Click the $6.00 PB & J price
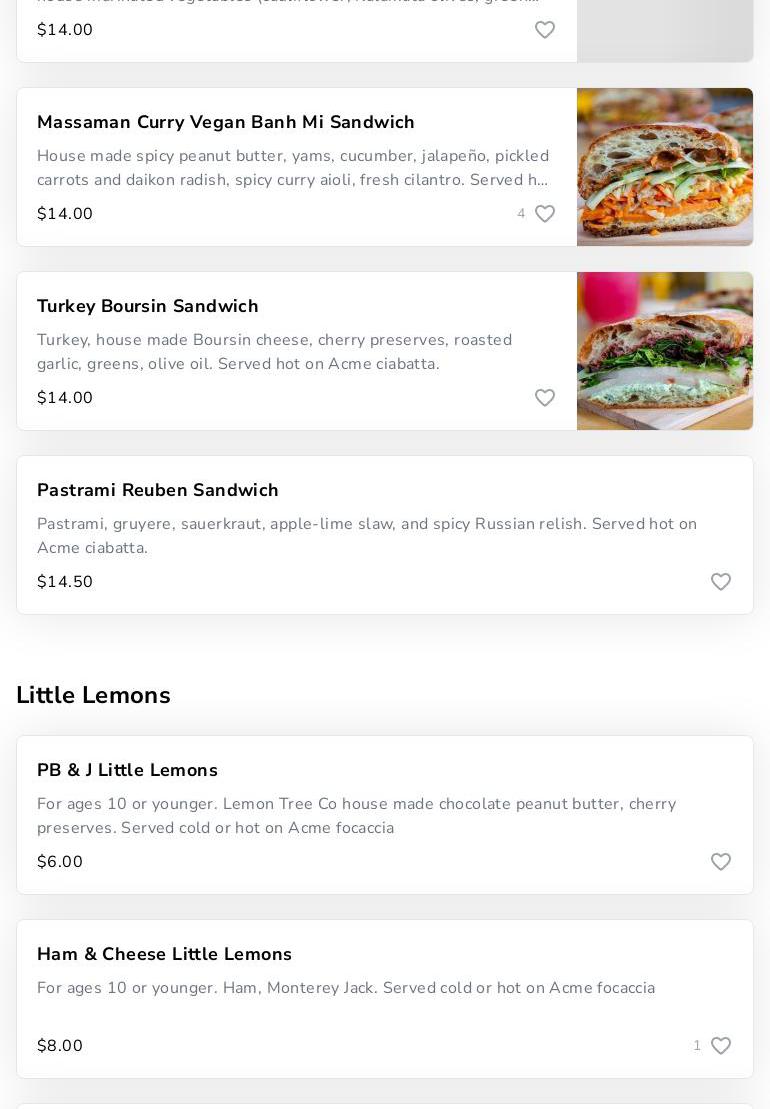Screen dimensions: 770x1109 pyautogui.click(x=60, y=862)
